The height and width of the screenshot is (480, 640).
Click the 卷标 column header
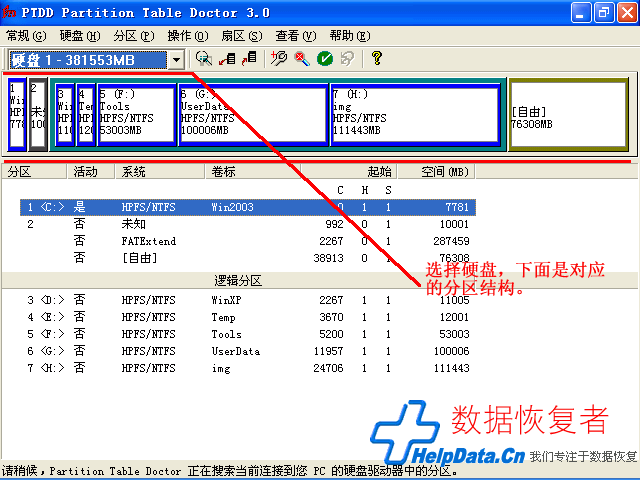coord(252,172)
